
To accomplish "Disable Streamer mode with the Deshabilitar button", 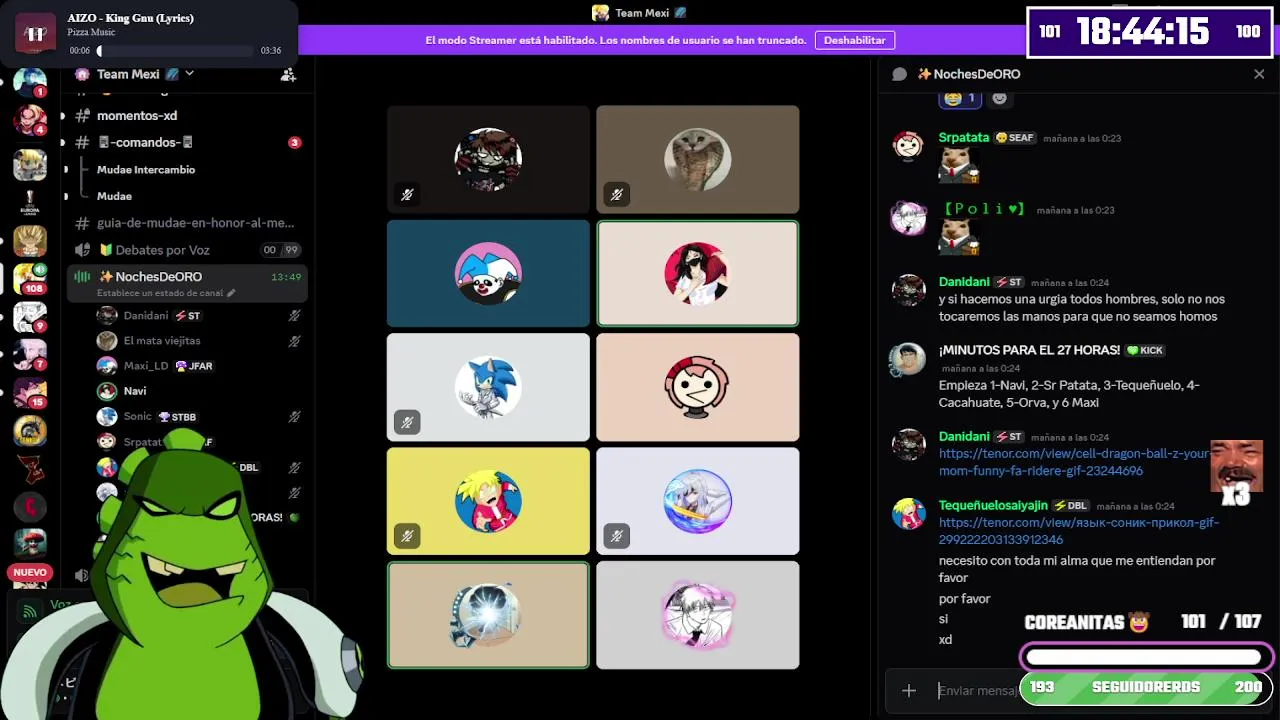I will (x=855, y=40).
